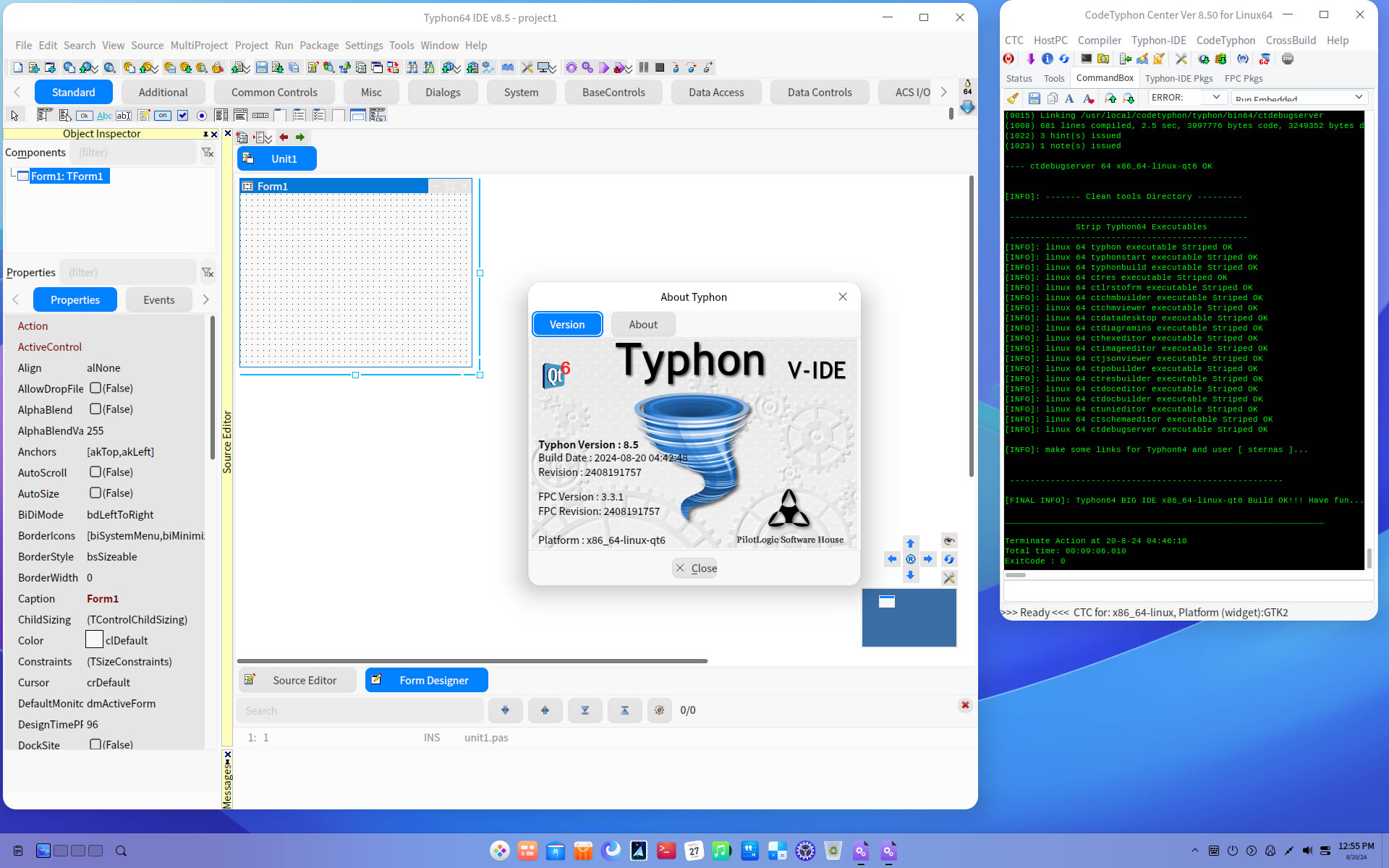Click the Components filter field

point(135,152)
